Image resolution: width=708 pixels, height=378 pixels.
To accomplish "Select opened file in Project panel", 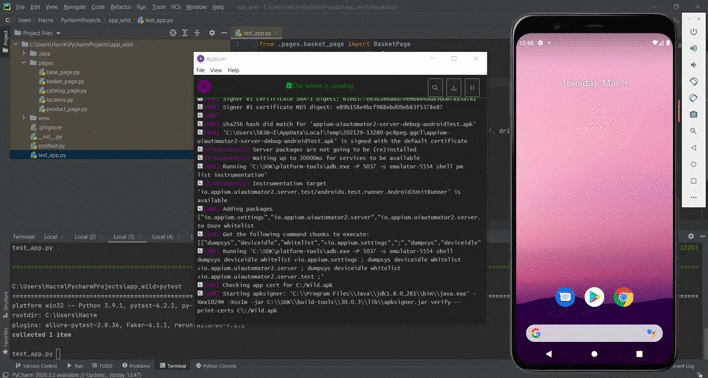I will (x=172, y=33).
